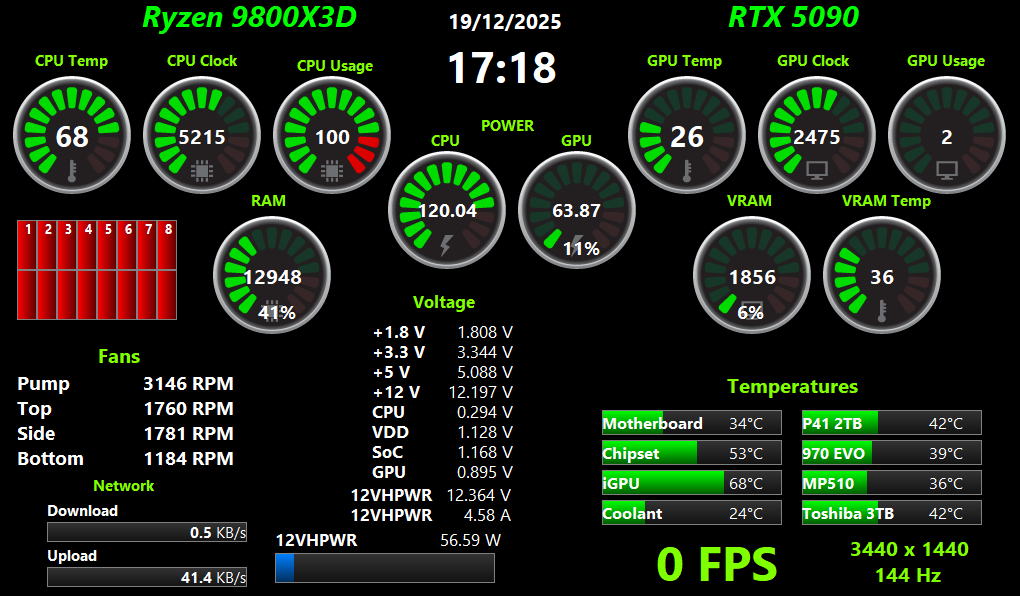The height and width of the screenshot is (596, 1020).
Task: Click the VRAM Temp reading 36
Action: click(x=882, y=277)
